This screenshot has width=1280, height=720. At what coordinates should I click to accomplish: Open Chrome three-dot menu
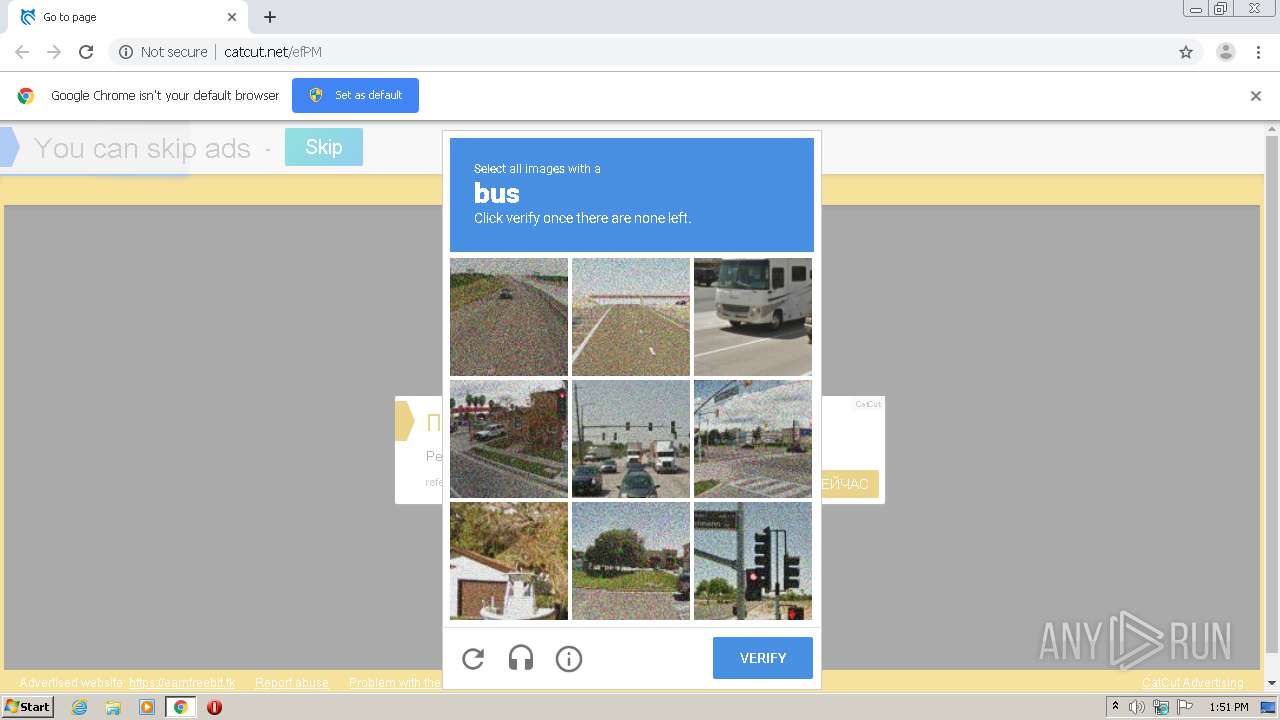tap(1259, 52)
